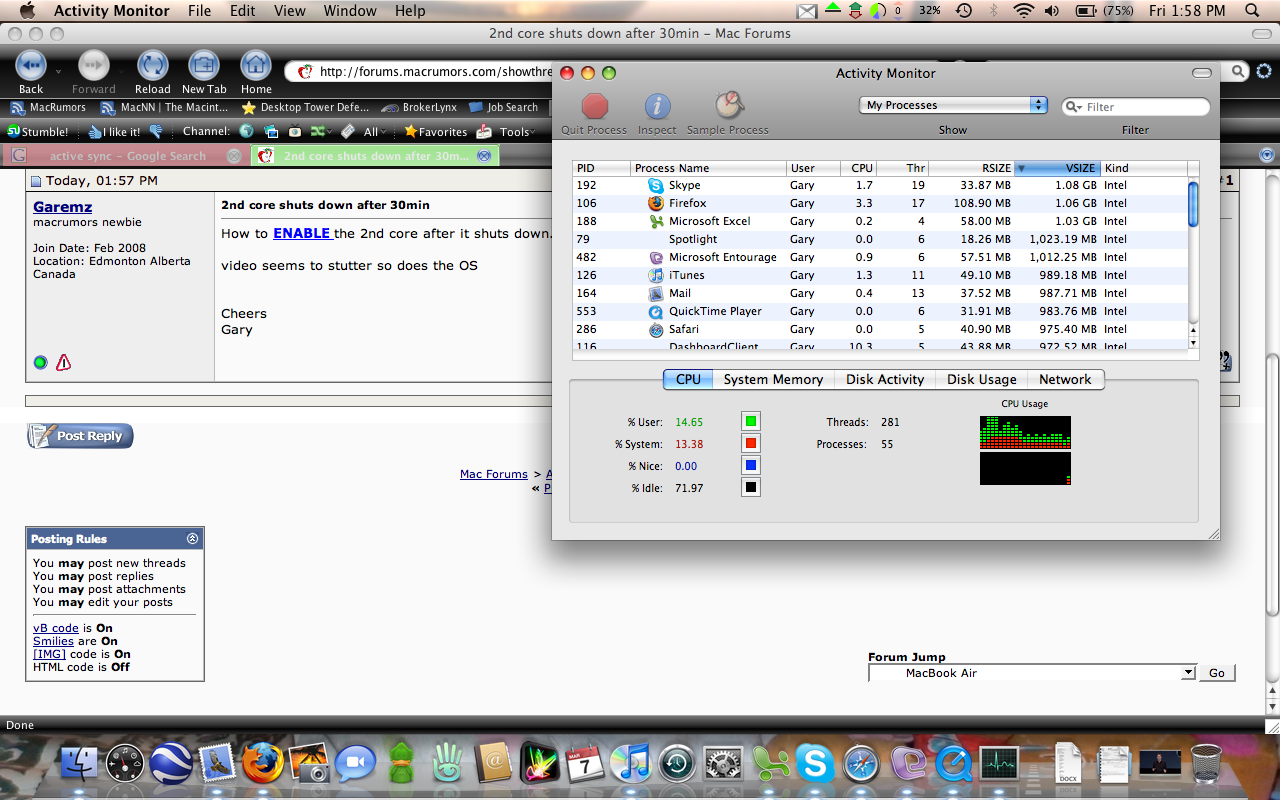This screenshot has width=1280, height=800.
Task: Toggle Activity Monitor toolbar with pill button
Action: pyautogui.click(x=1201, y=73)
